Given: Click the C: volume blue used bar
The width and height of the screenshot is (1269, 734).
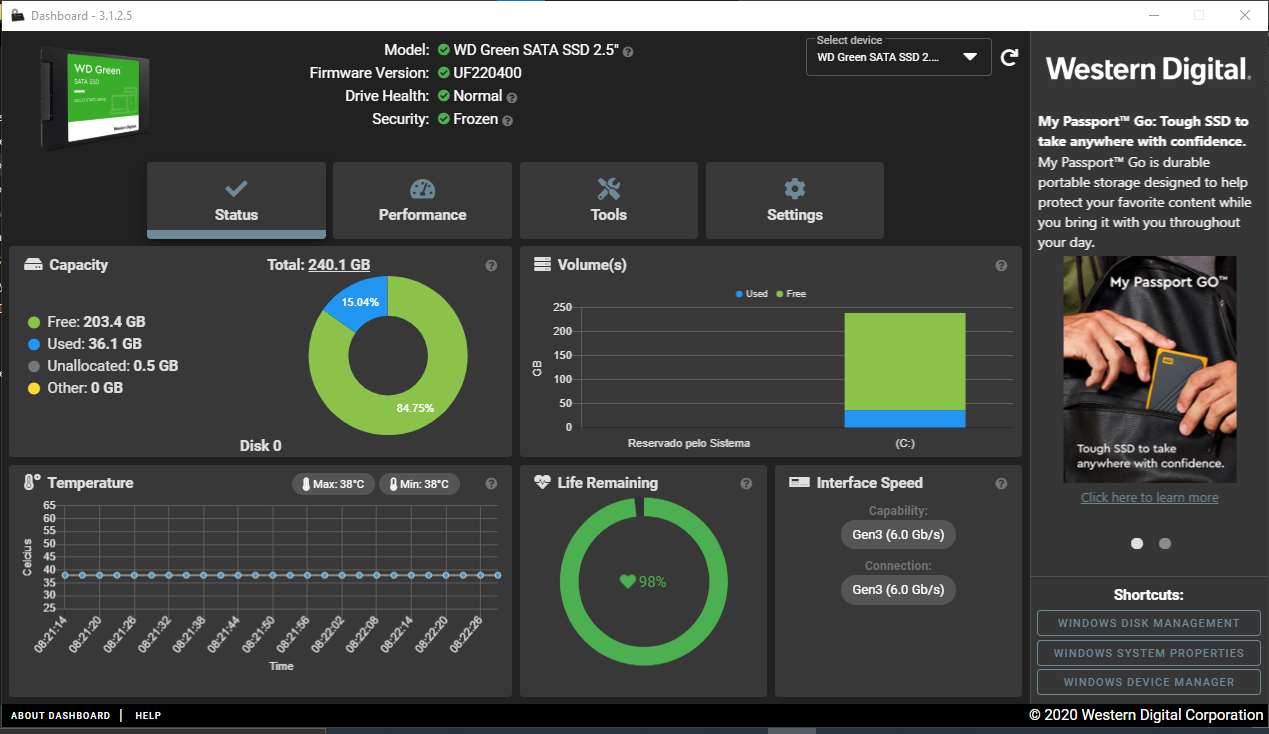Looking at the screenshot, I should 905,419.
